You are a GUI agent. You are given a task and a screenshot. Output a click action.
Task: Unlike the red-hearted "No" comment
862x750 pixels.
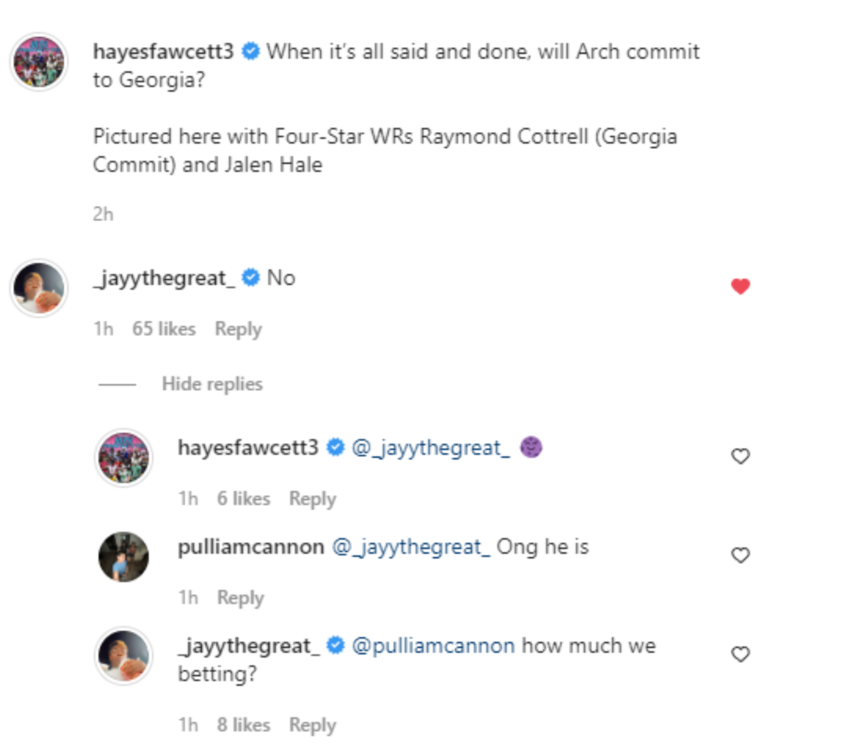(x=740, y=287)
